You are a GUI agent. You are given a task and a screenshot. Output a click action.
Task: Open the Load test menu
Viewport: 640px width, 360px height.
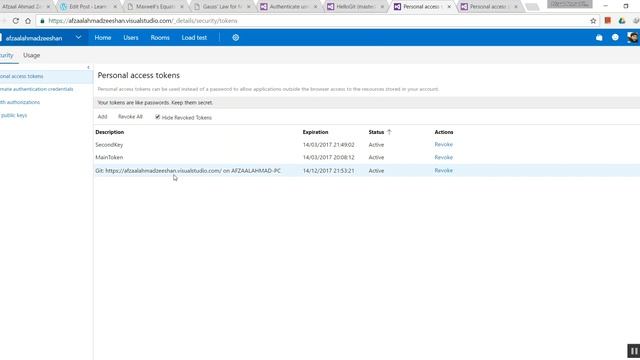tap(194, 38)
